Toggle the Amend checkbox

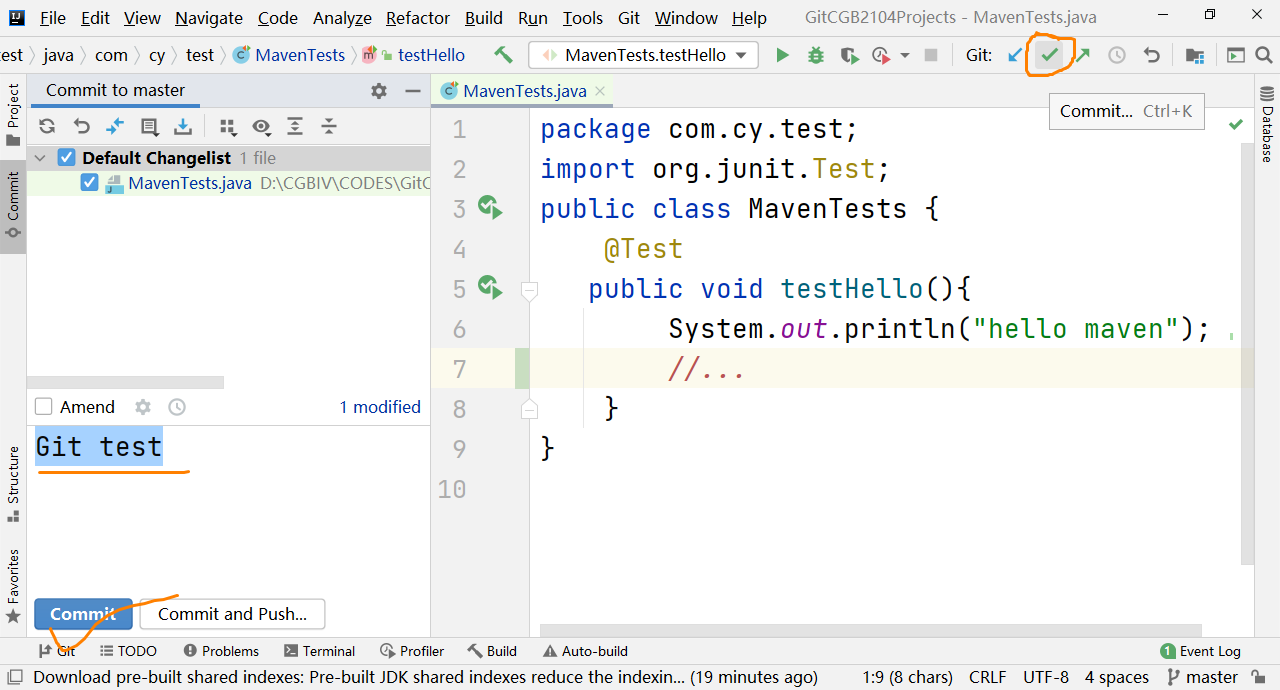44,407
